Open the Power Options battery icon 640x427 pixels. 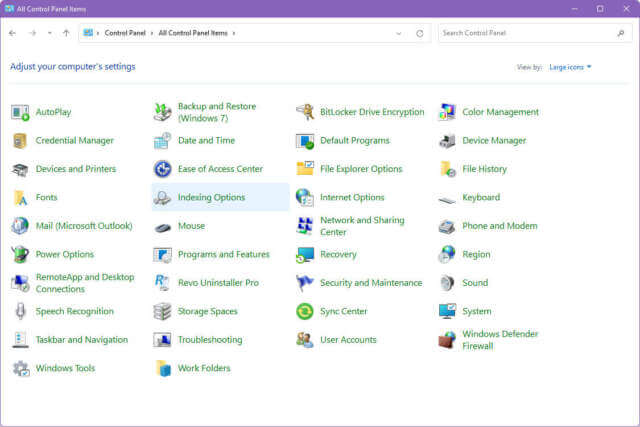(20, 254)
